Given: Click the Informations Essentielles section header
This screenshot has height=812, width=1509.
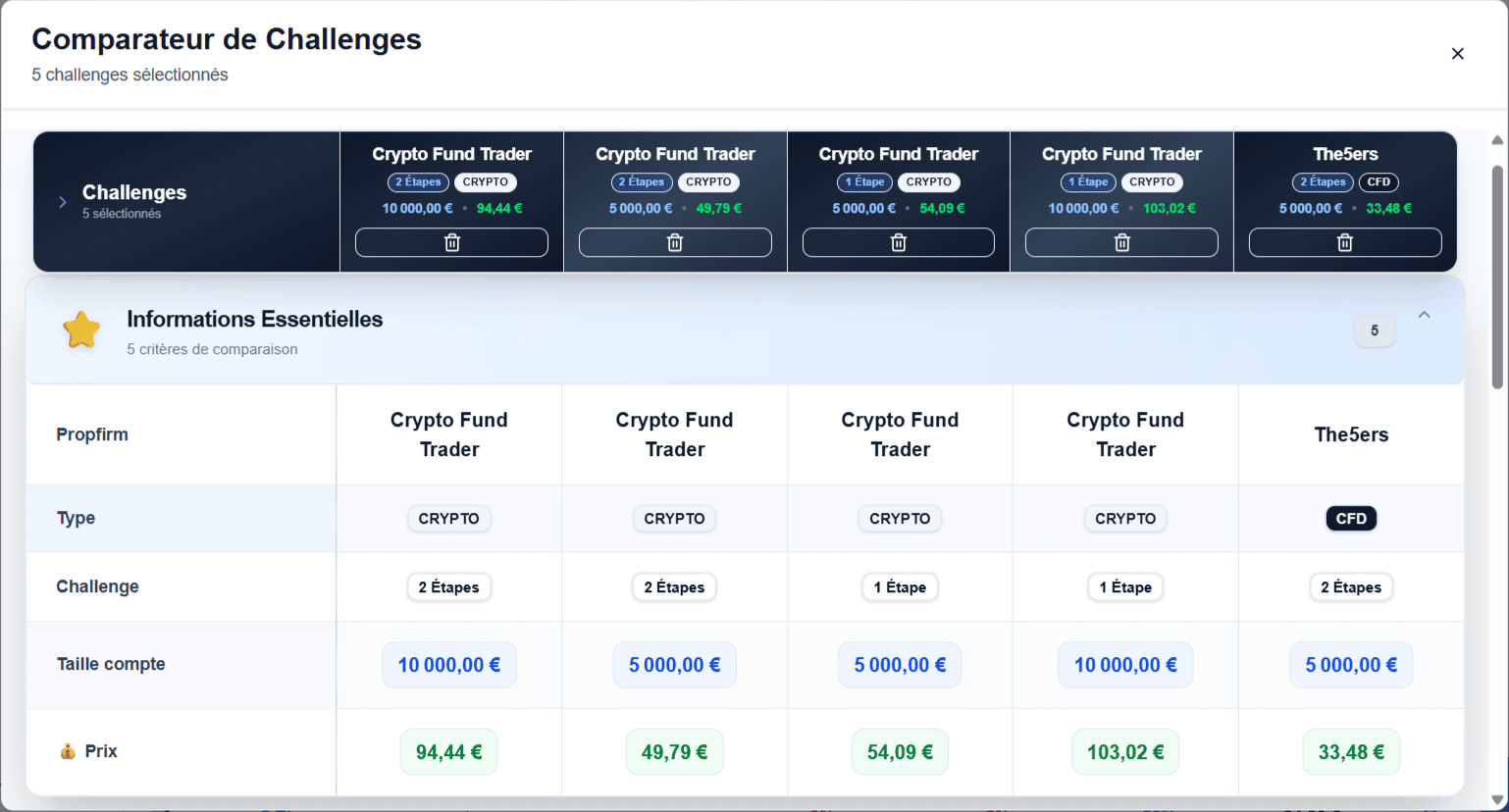Looking at the screenshot, I should (254, 320).
